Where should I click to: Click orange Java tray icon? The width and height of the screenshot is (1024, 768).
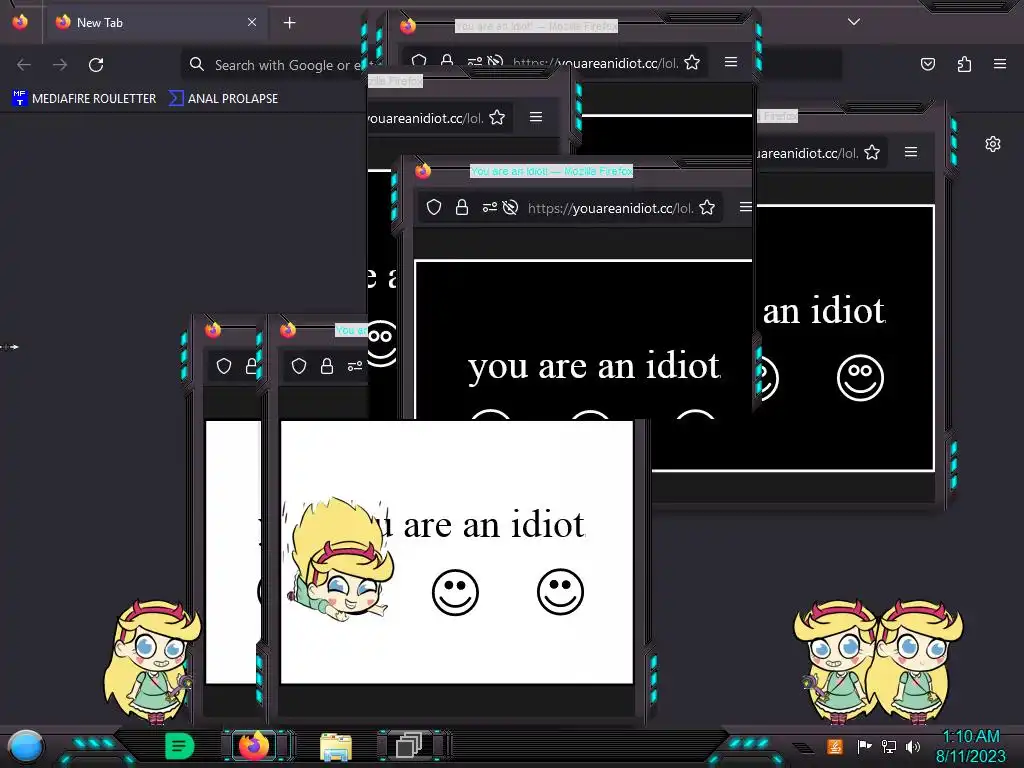[x=835, y=746]
